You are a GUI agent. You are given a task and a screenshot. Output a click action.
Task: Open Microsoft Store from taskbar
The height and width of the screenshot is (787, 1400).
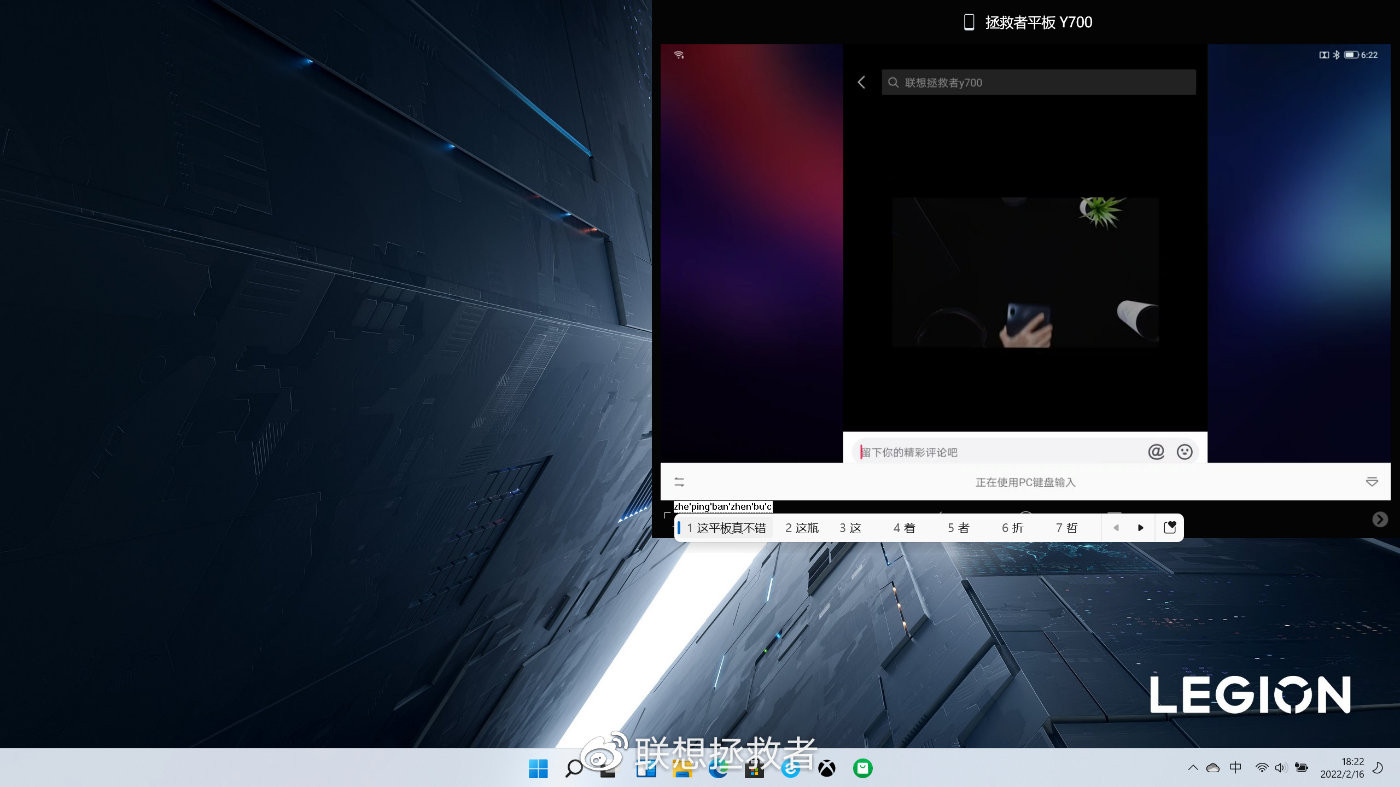coord(754,768)
